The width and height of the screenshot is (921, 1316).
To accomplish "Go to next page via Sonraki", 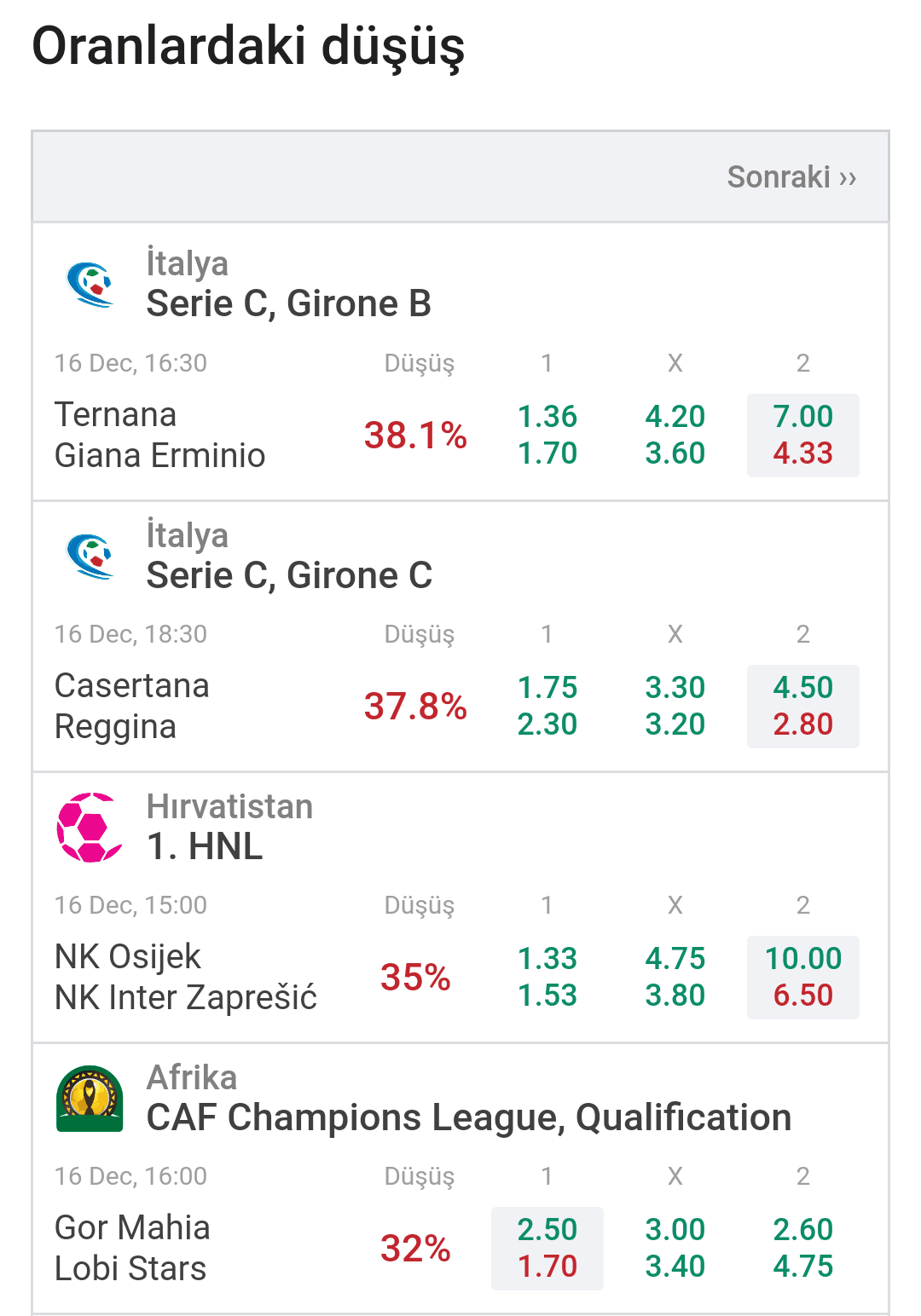I will point(791,177).
